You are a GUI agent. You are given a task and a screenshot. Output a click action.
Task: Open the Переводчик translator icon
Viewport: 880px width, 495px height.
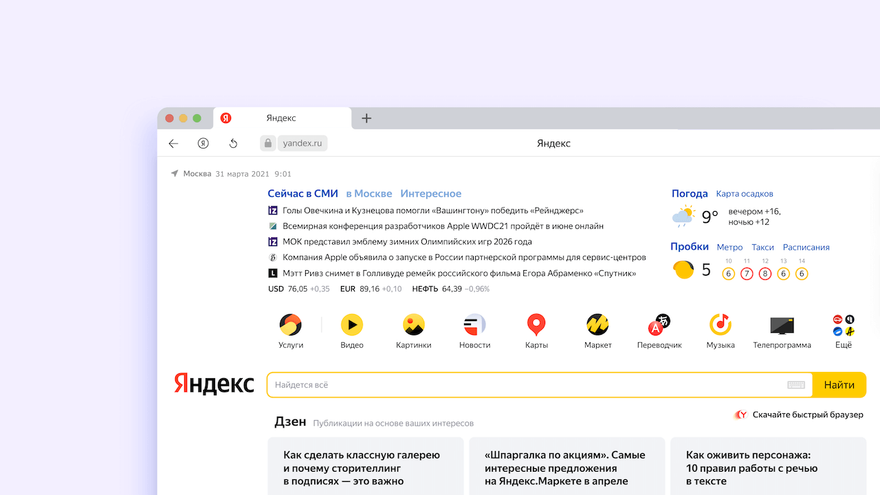[x=659, y=324]
